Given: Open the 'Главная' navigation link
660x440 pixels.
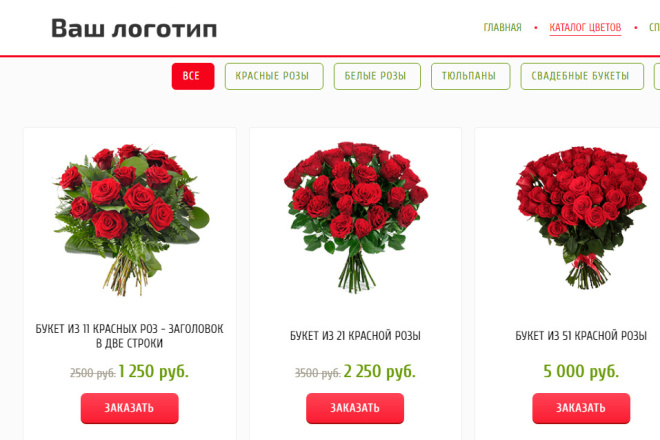Looking at the screenshot, I should tap(502, 27).
